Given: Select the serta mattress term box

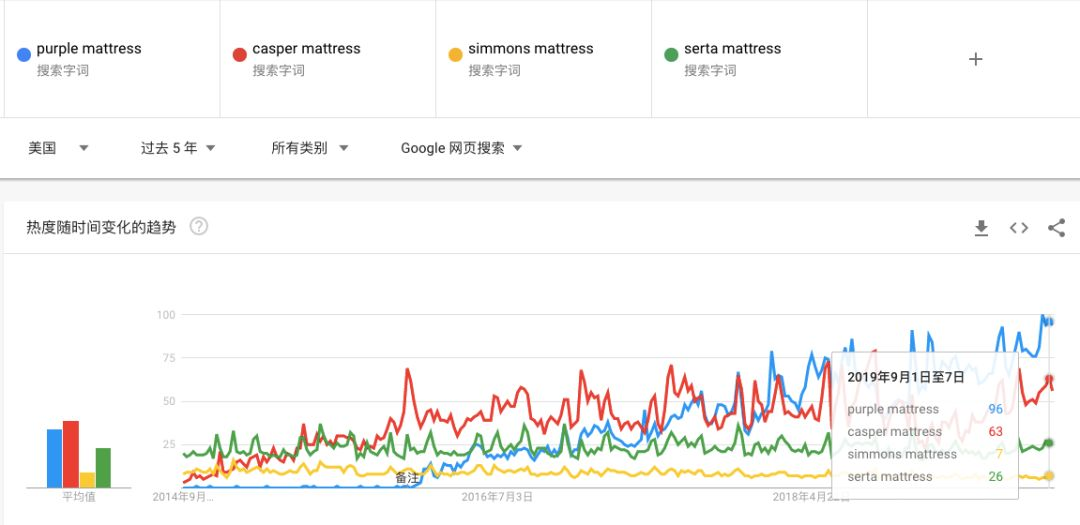Looking at the screenshot, I should (759, 59).
